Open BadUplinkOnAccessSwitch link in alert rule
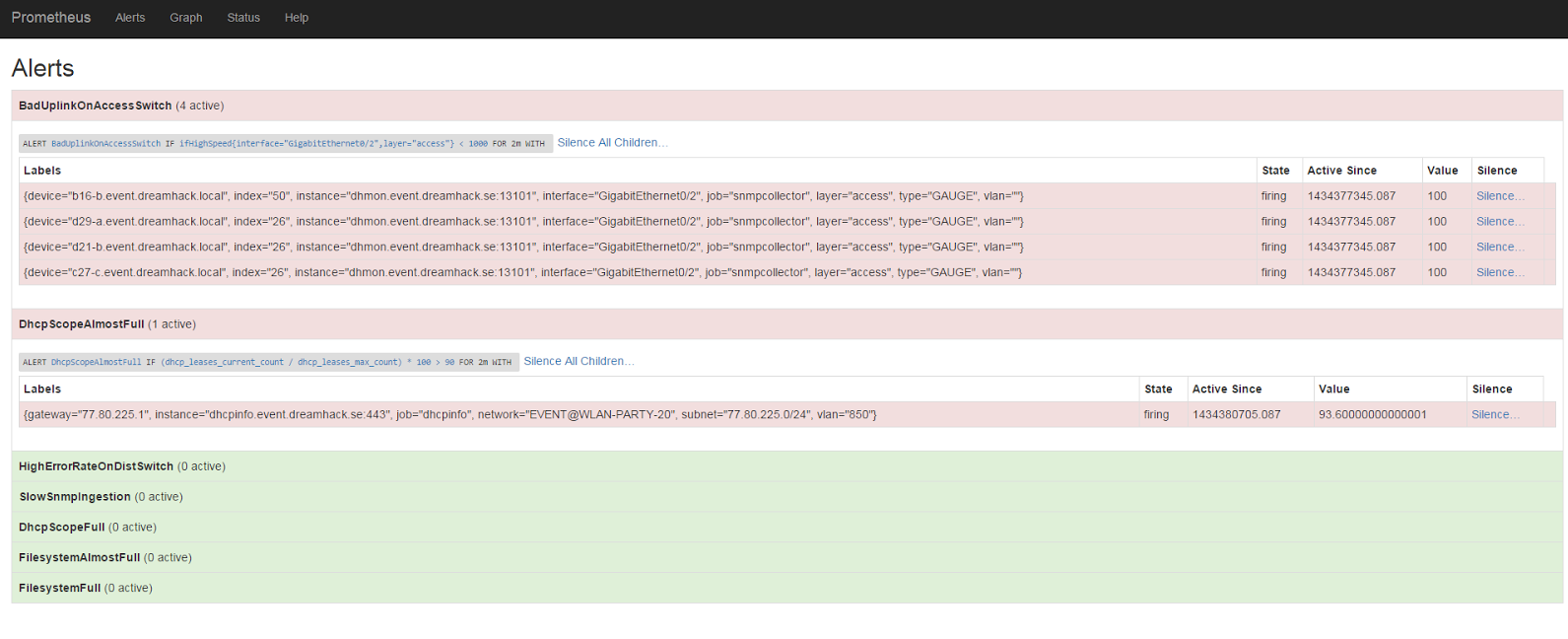 [105, 144]
